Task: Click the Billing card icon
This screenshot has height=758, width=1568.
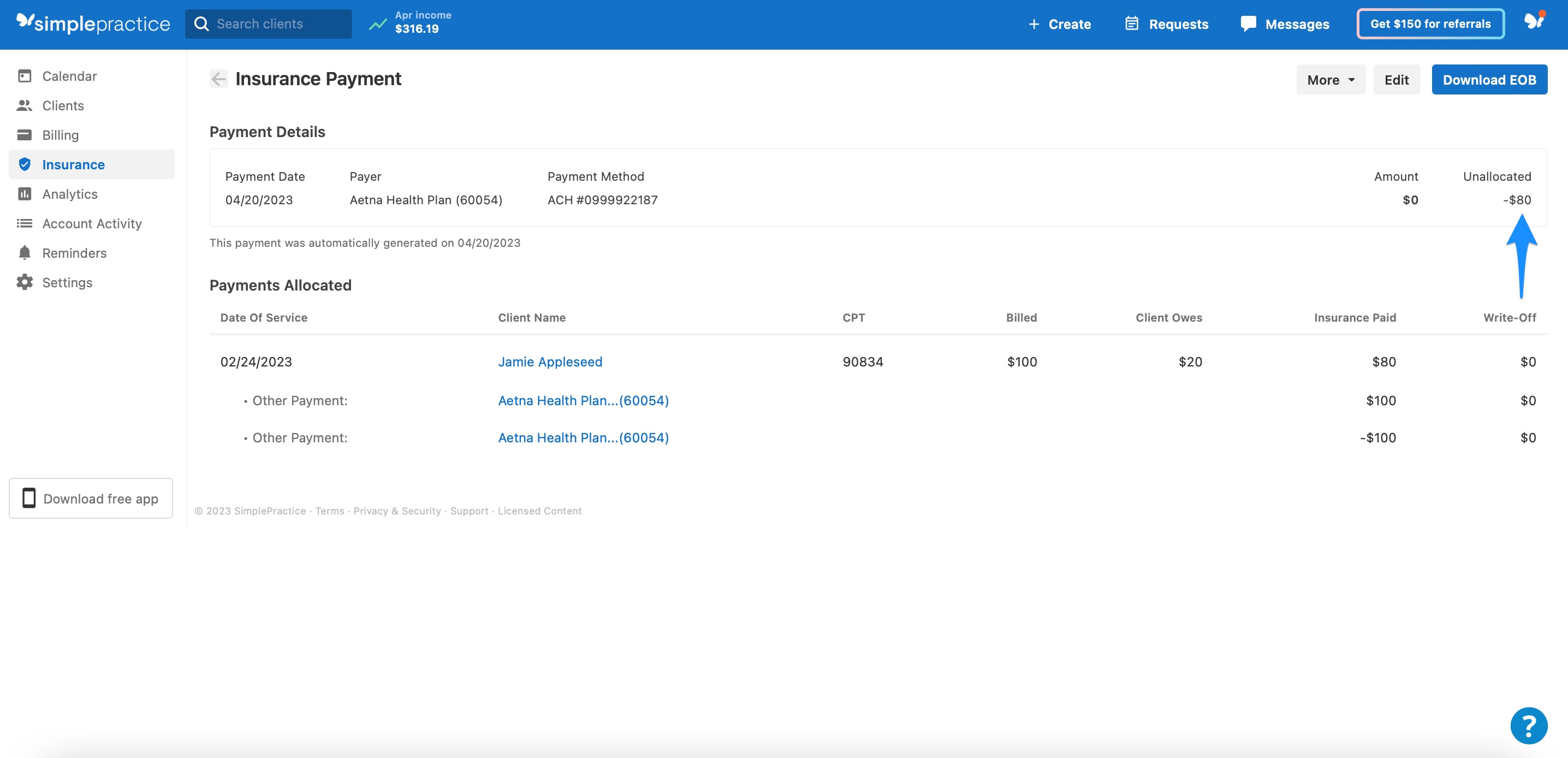Action: coord(25,134)
